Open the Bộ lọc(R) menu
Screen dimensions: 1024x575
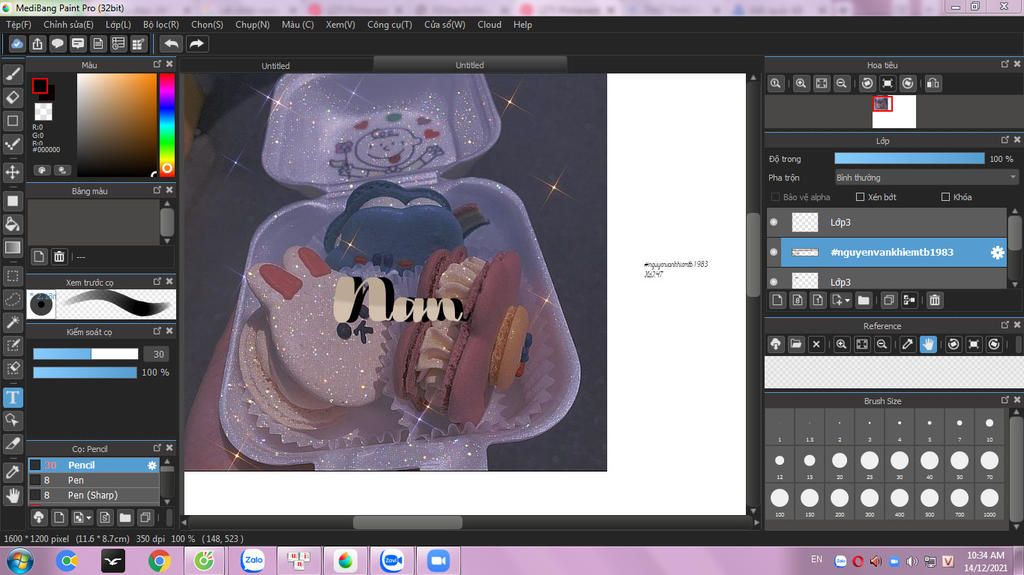[161, 25]
